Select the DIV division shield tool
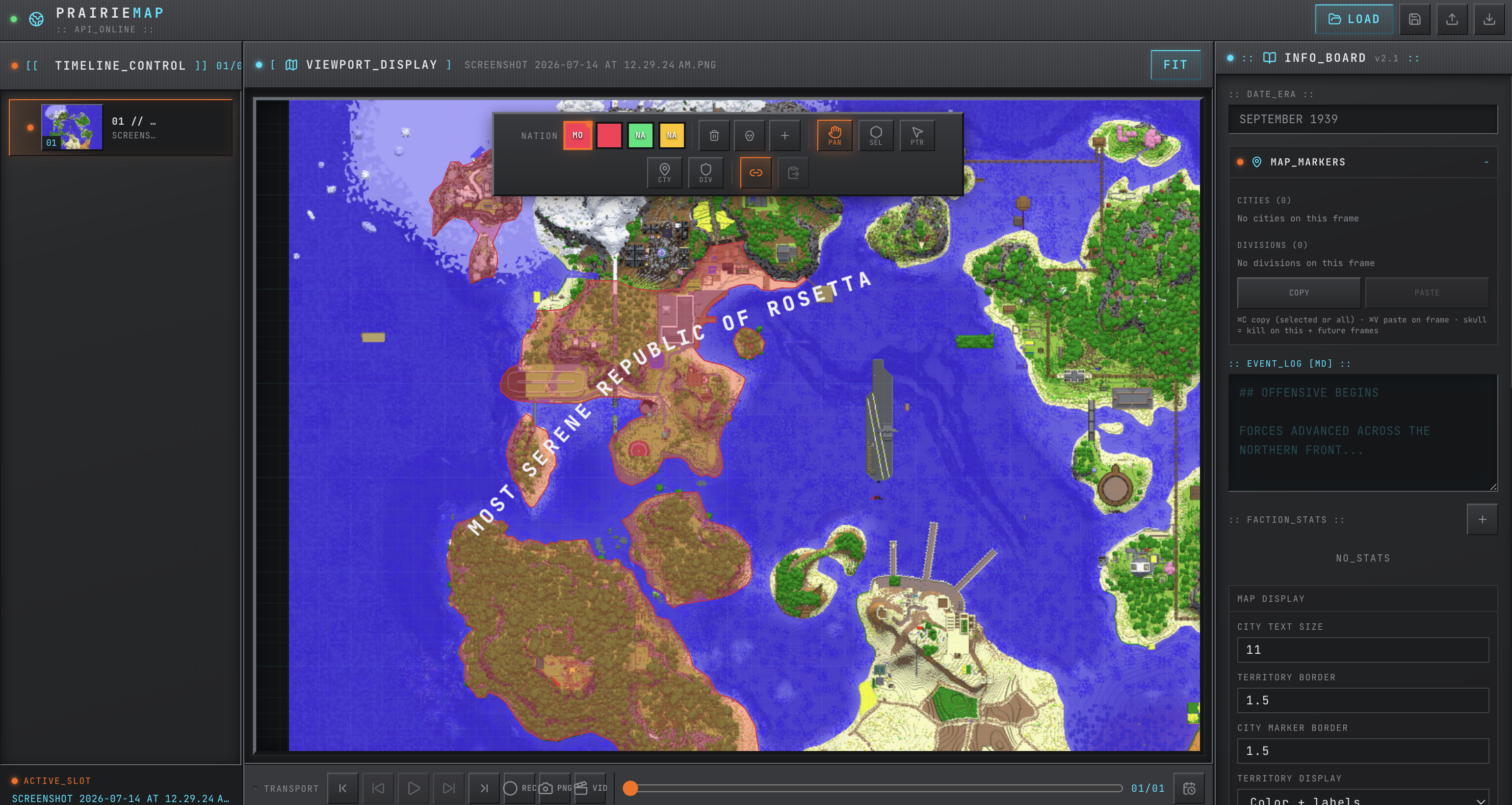 coord(705,173)
